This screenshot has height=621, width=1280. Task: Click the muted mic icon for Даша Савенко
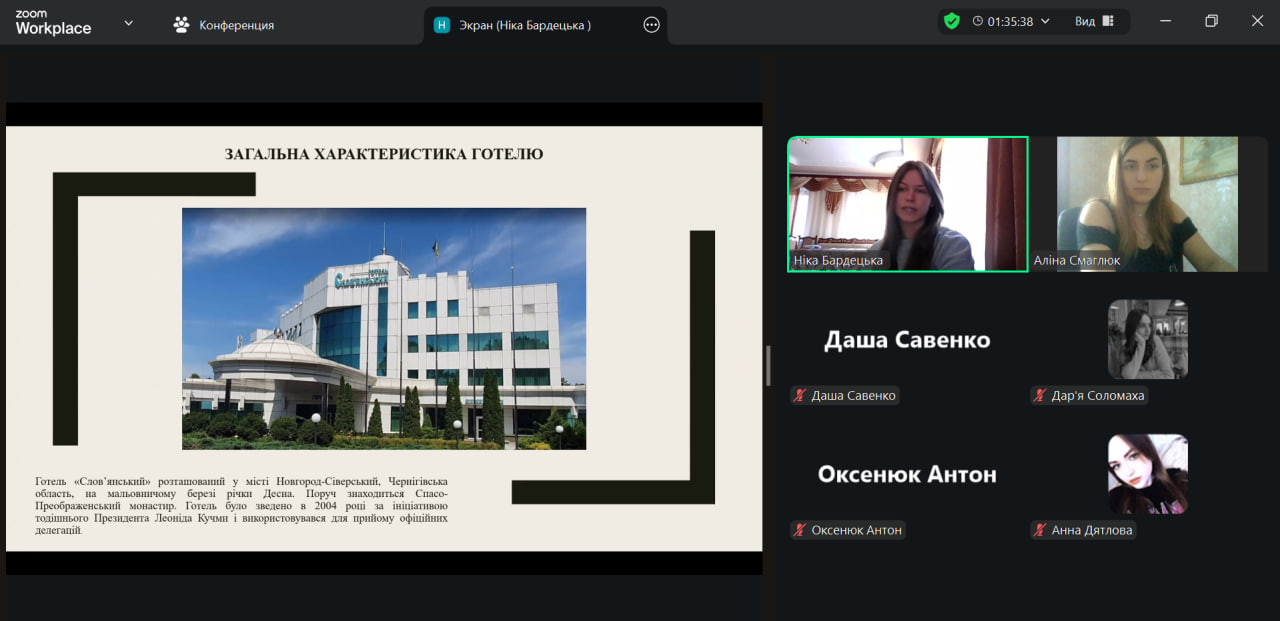800,396
